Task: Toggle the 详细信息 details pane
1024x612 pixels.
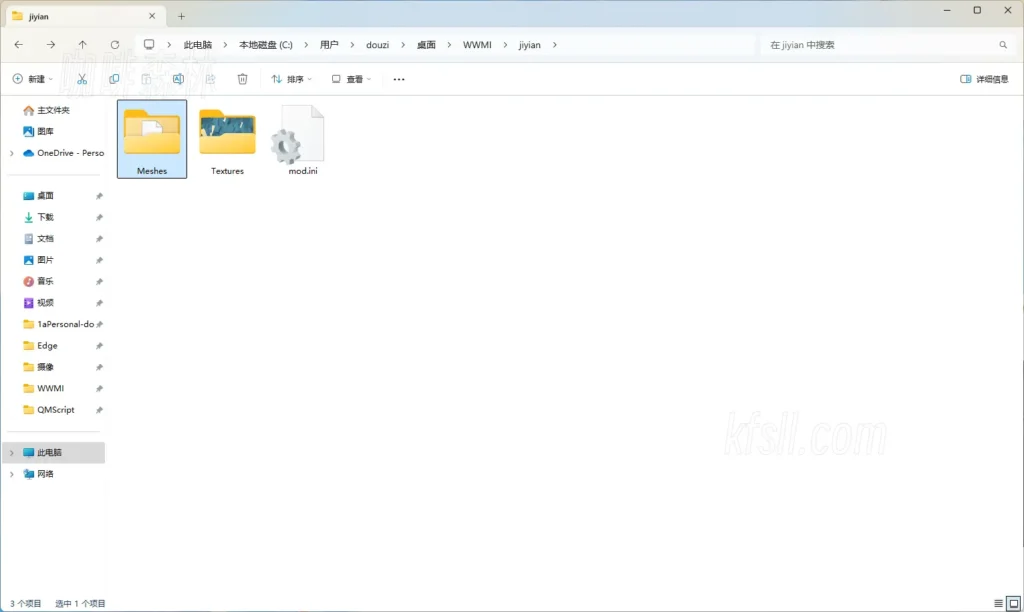Action: pos(984,79)
